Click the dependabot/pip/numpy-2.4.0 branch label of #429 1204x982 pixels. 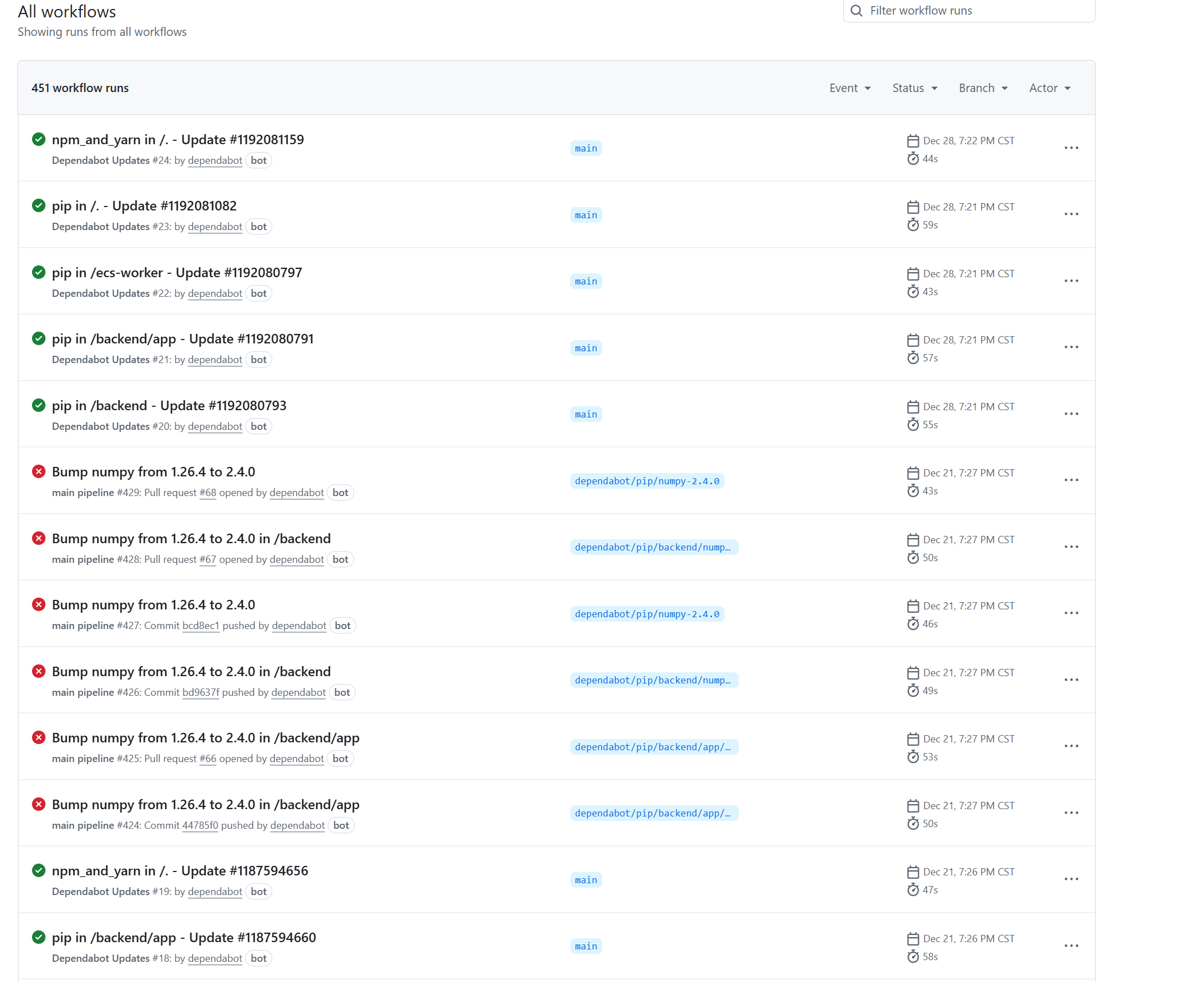coord(647,481)
